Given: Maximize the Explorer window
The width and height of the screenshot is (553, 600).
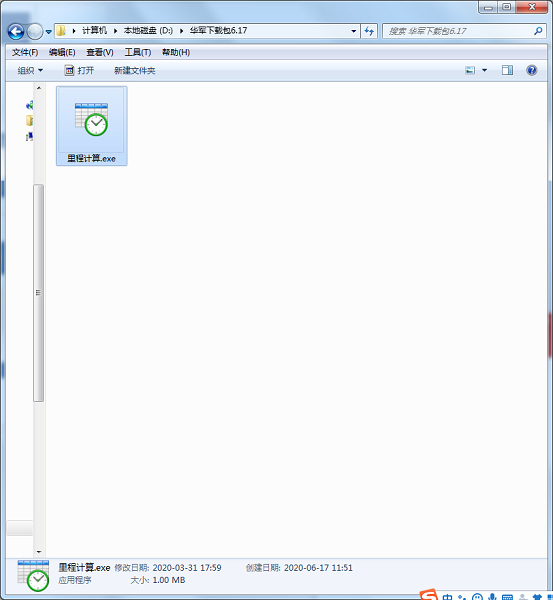Looking at the screenshot, I should tap(506, 7).
